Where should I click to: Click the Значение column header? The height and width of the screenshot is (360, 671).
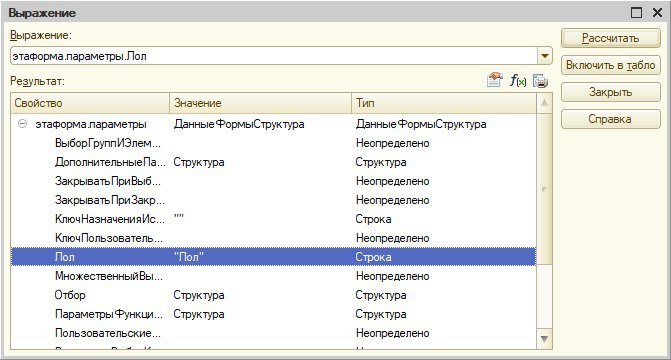pos(261,103)
